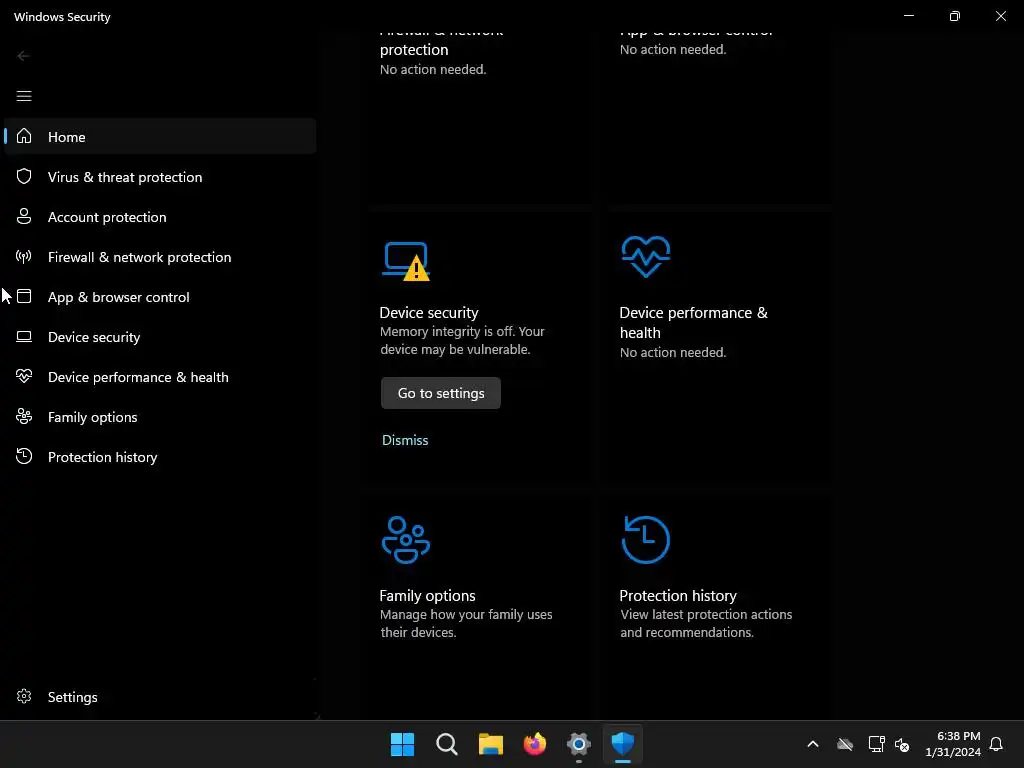Click the Device security tile heading
The height and width of the screenshot is (768, 1024).
pyautogui.click(x=429, y=313)
